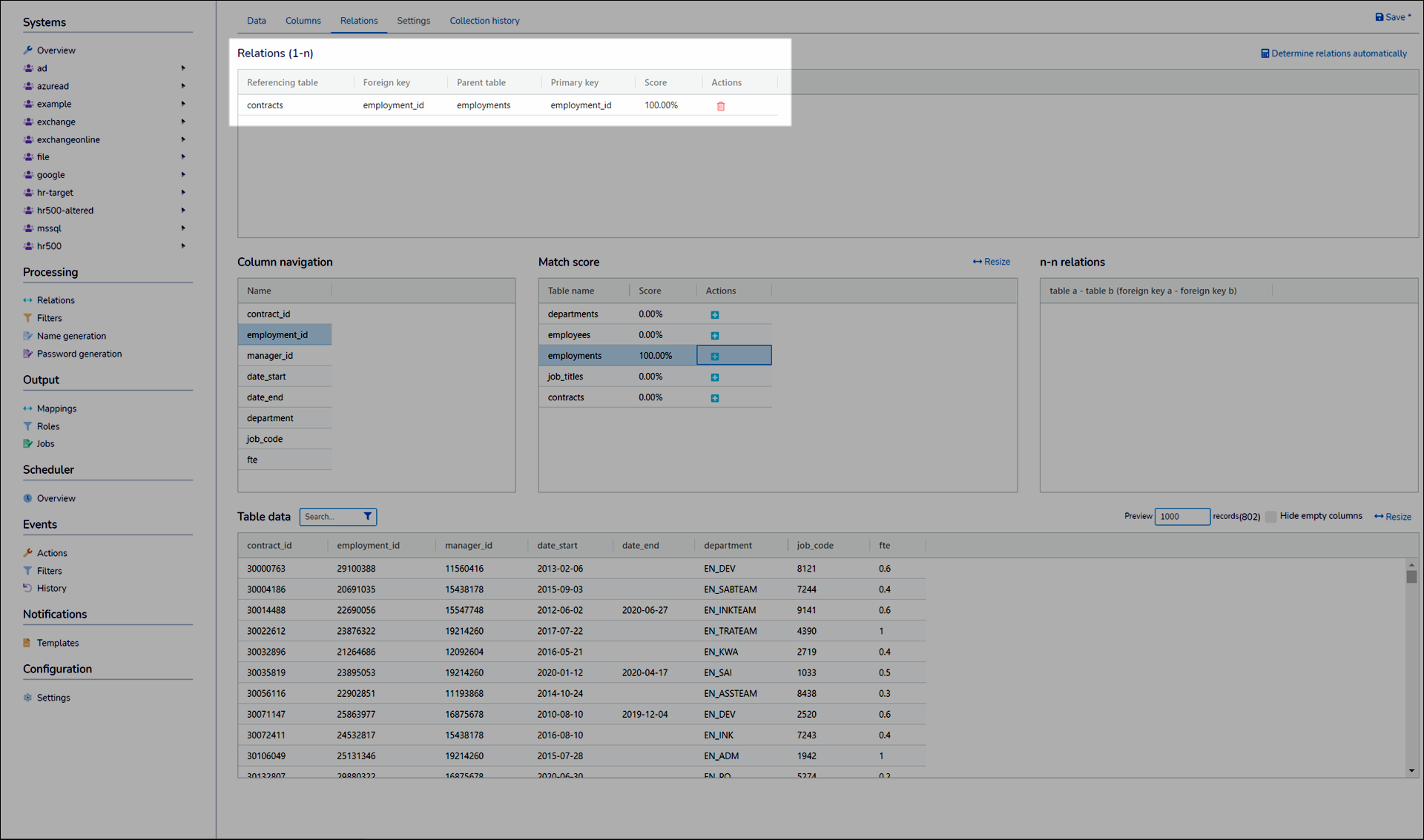This screenshot has height=840, width=1424.
Task: Expand the exchangeonline system arrow
Action: (x=183, y=139)
